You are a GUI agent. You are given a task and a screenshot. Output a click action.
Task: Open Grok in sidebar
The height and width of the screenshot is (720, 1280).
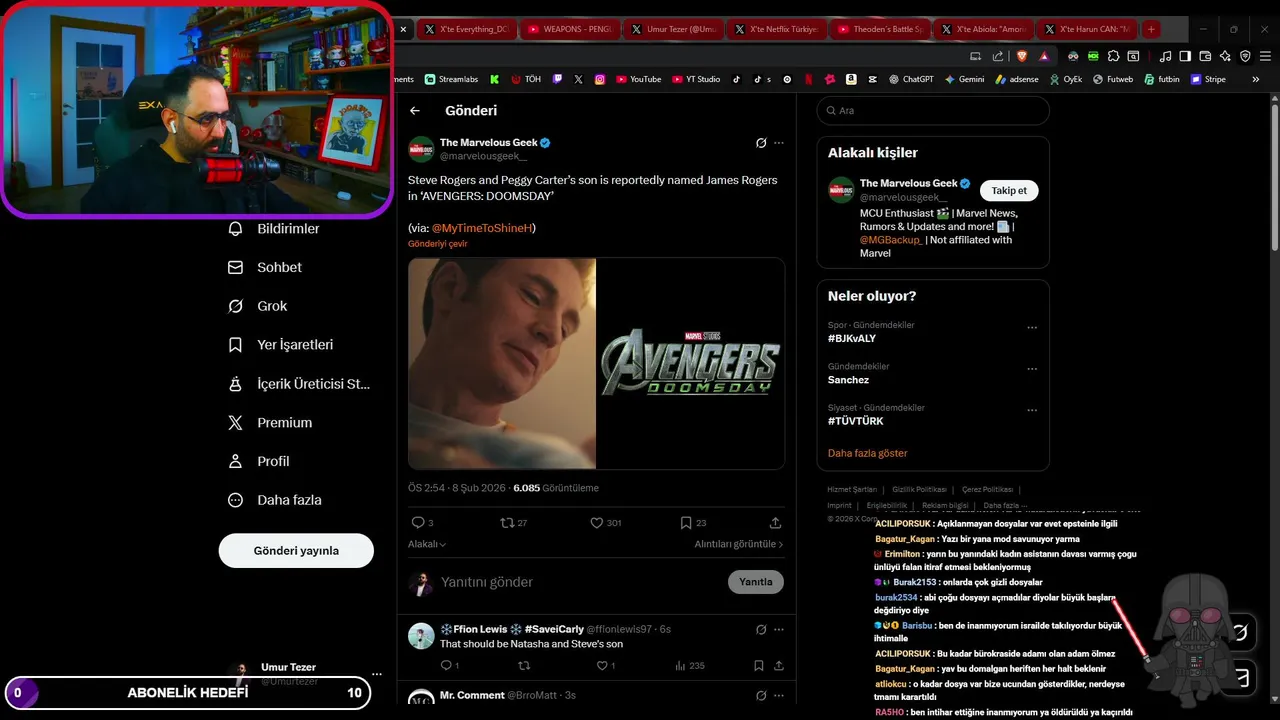(x=258, y=306)
